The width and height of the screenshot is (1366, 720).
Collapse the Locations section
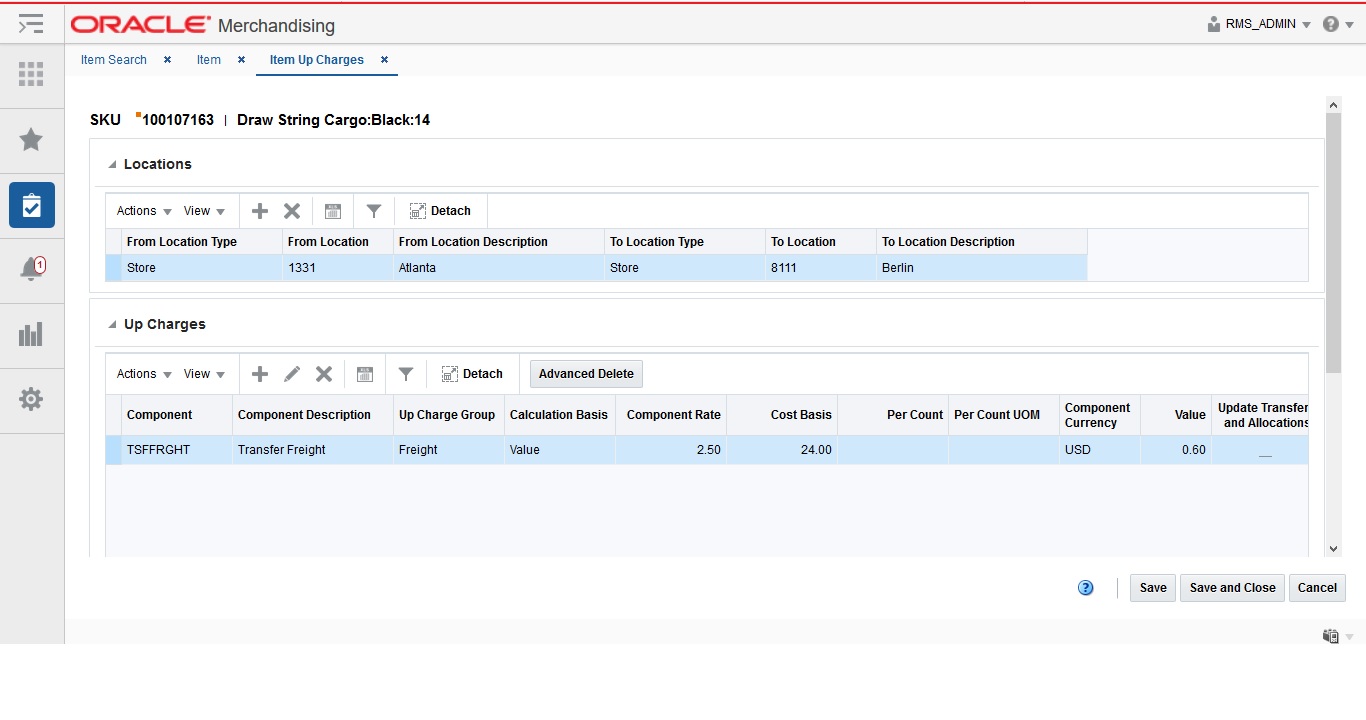pyautogui.click(x=112, y=164)
